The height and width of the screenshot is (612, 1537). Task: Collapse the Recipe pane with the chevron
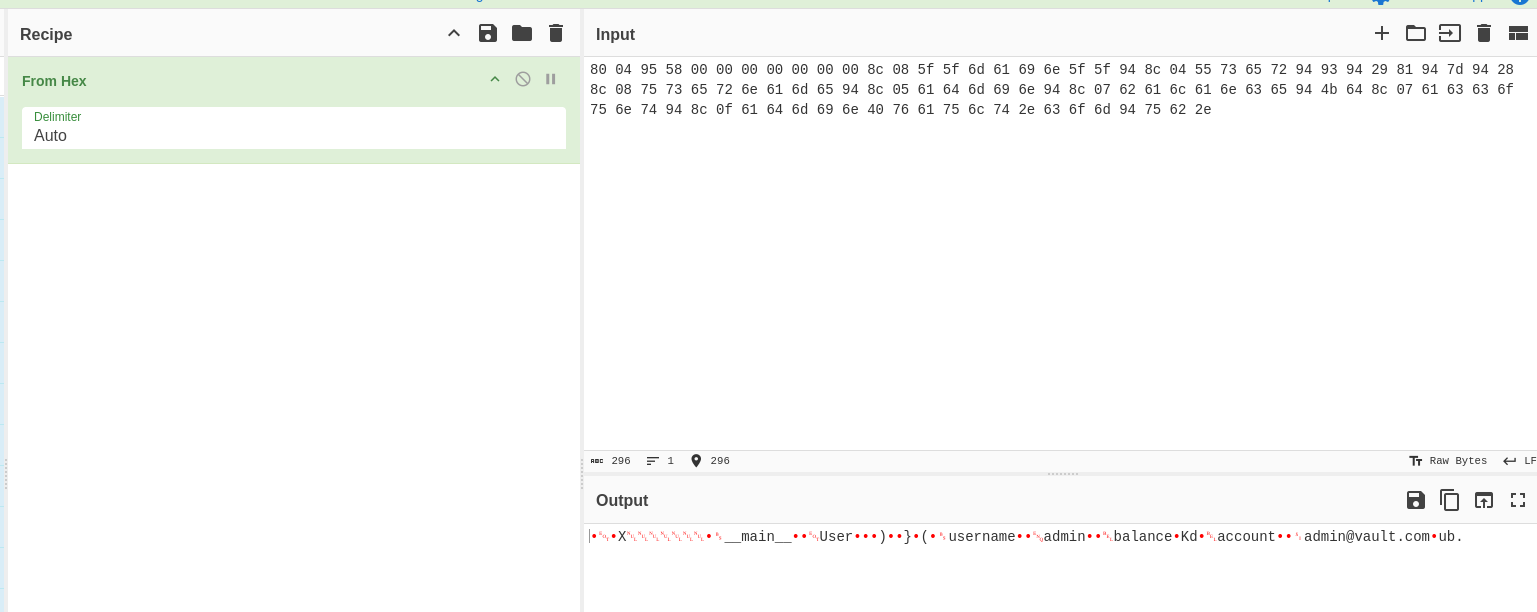point(454,33)
